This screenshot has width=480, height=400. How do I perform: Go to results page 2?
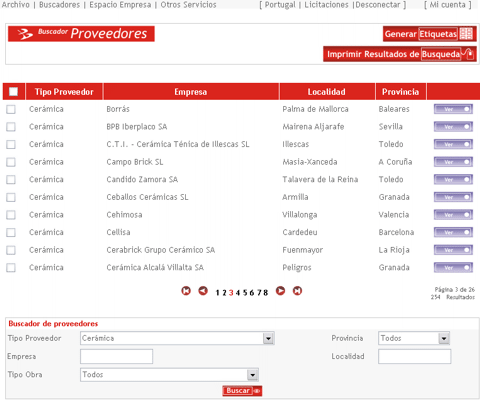(224, 293)
